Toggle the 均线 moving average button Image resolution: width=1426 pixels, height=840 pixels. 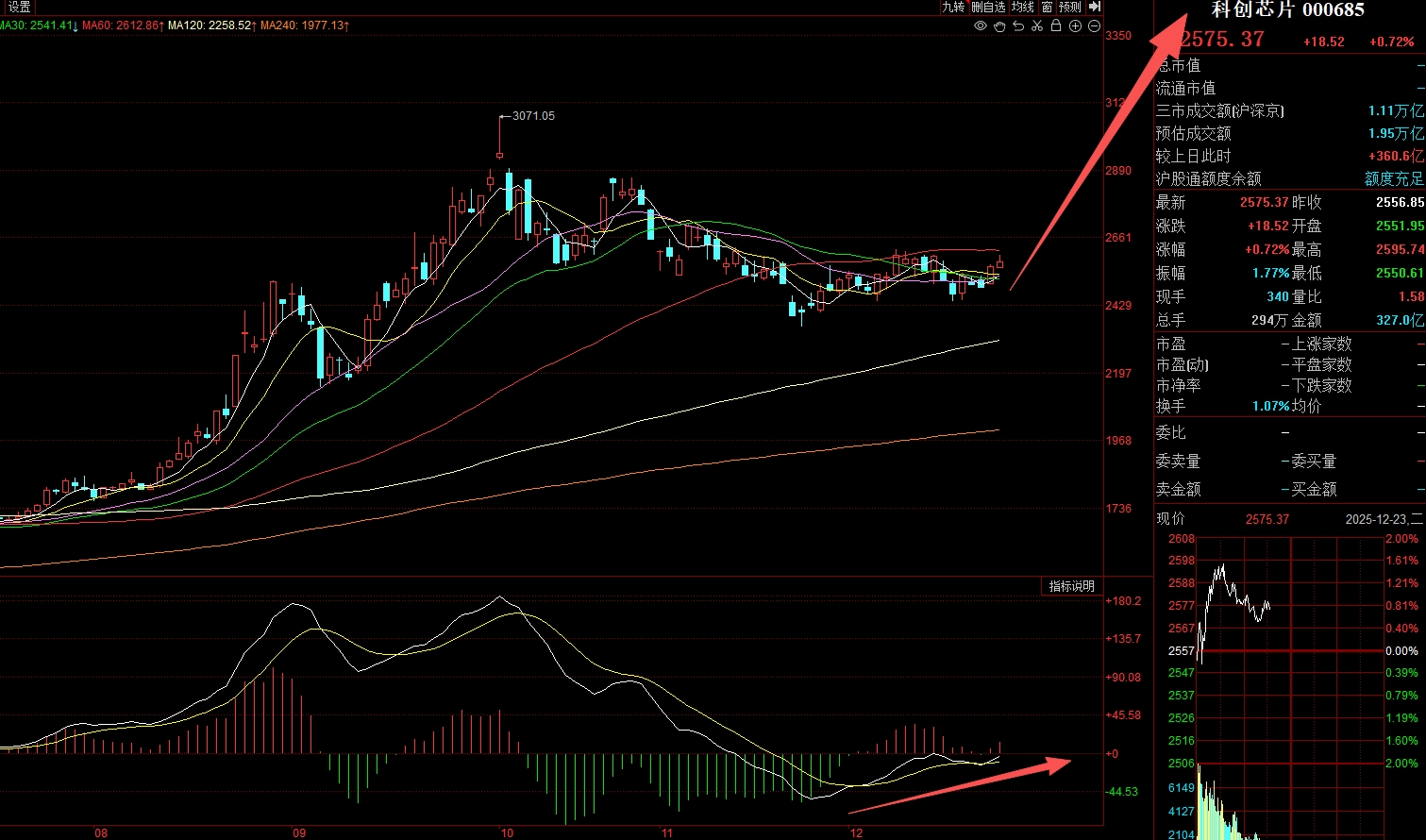tap(1023, 7)
